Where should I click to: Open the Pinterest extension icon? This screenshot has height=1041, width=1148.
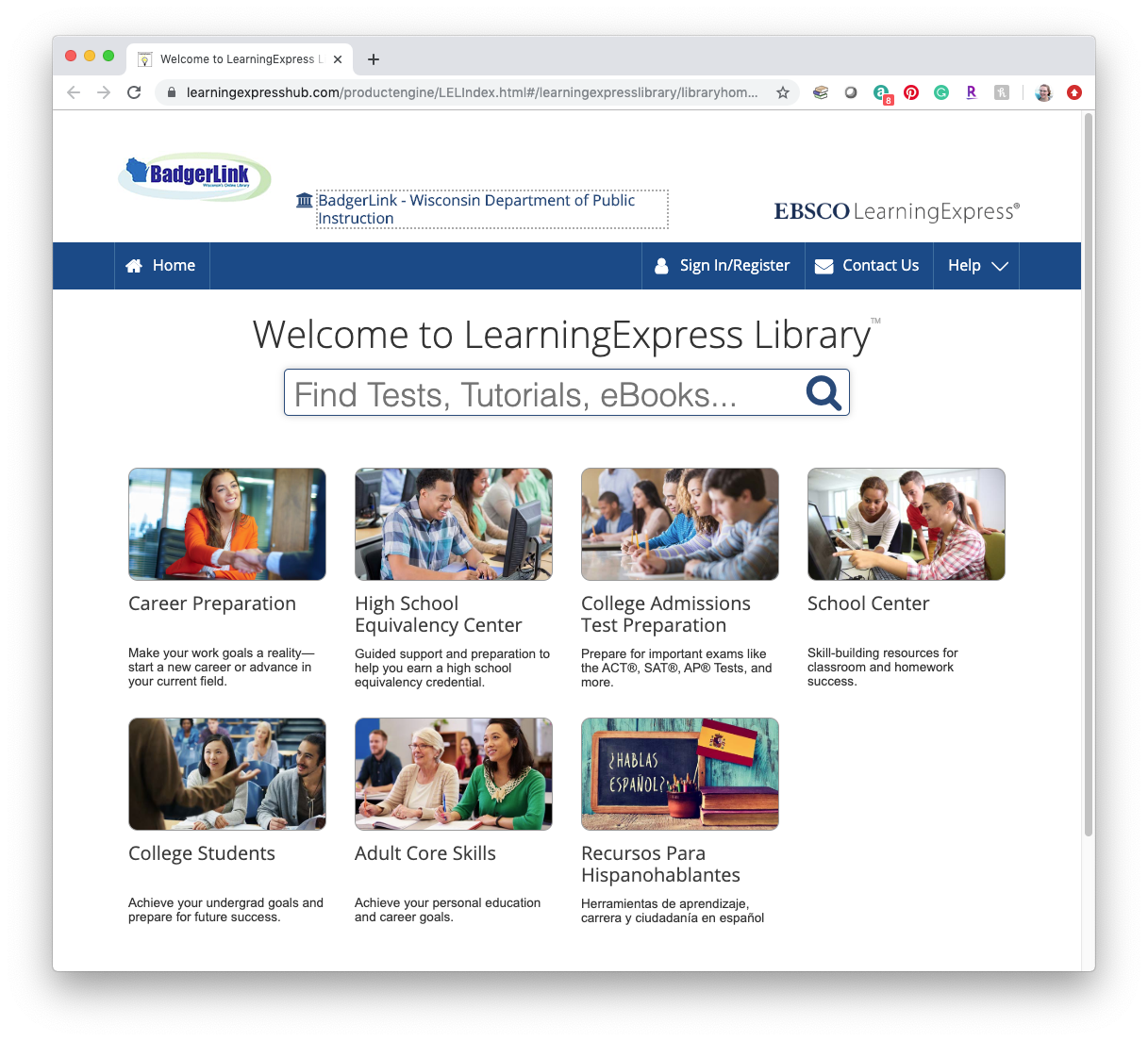[x=911, y=92]
